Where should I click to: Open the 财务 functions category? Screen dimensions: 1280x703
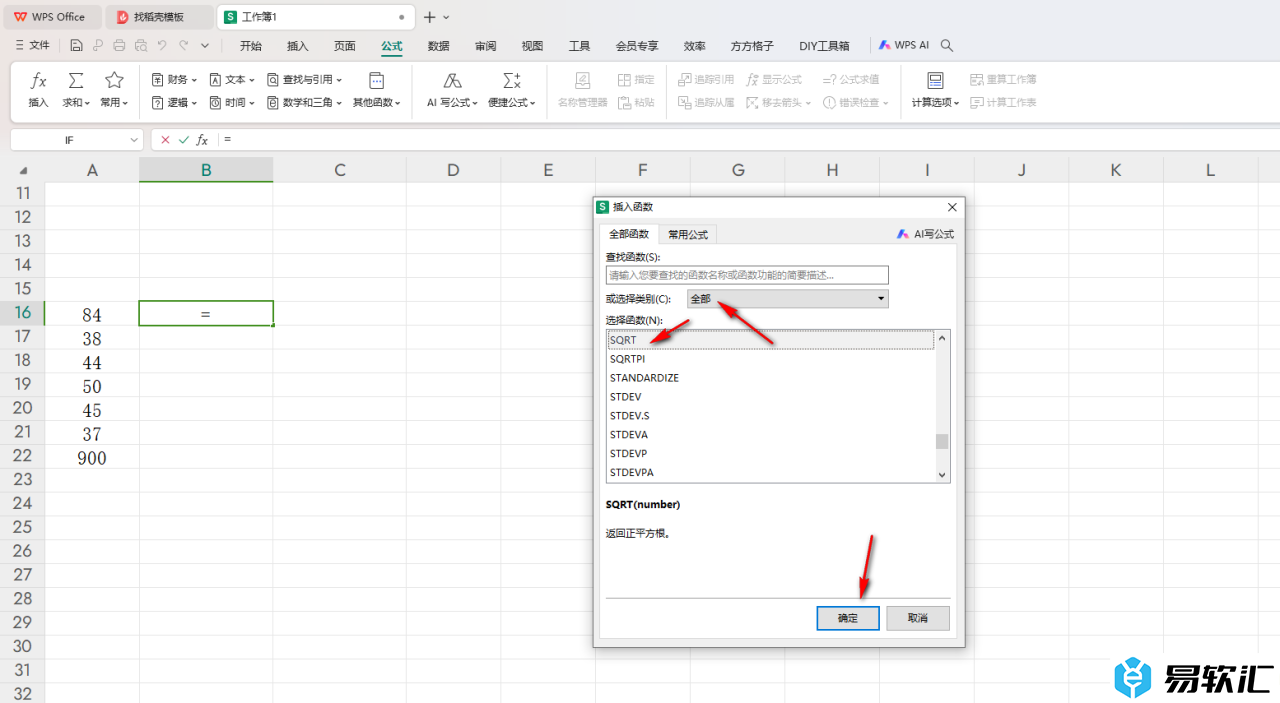tap(174, 79)
